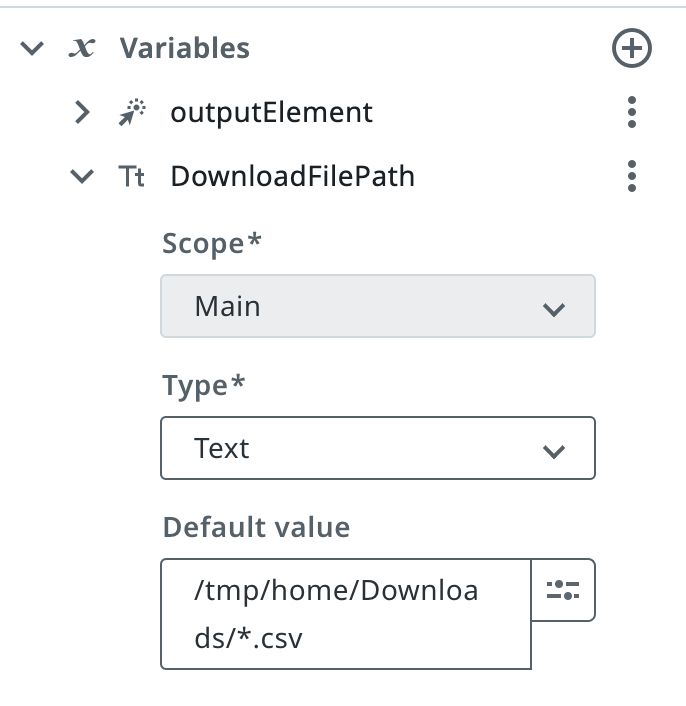Collapse the Variables section chevron

tap(33, 48)
